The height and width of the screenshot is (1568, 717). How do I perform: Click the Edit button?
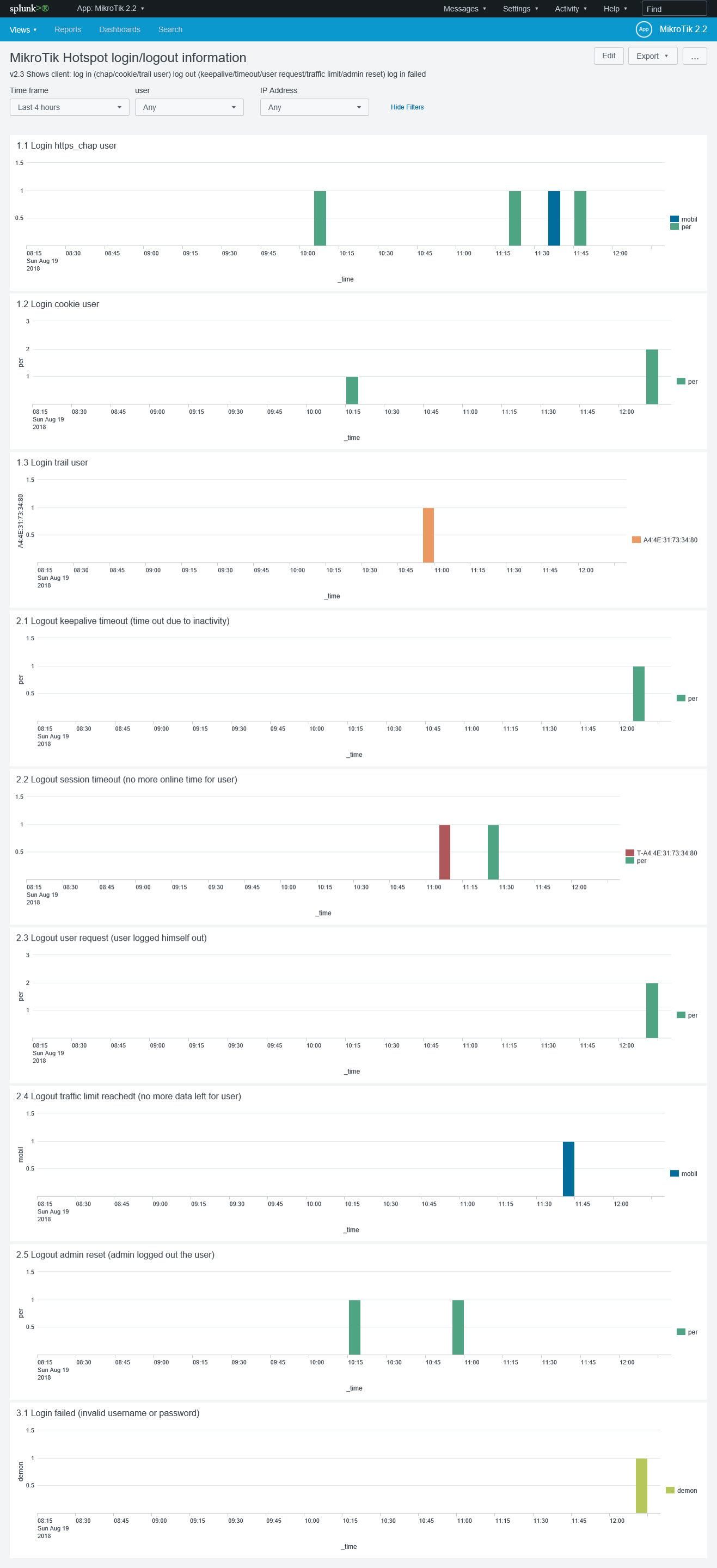click(608, 56)
